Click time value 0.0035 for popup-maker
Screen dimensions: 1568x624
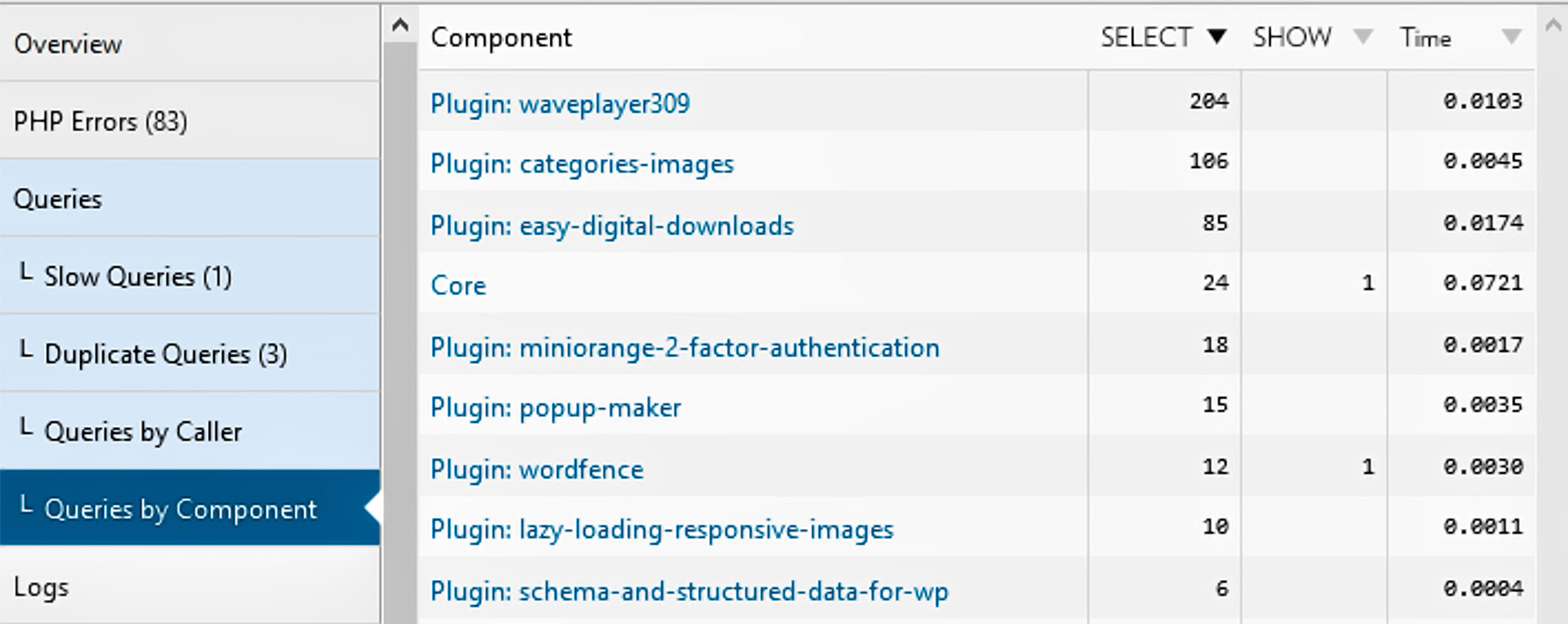(1483, 405)
